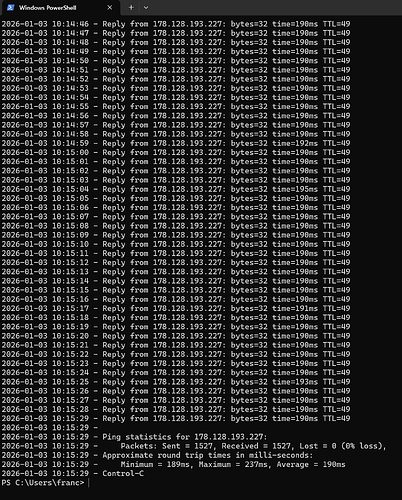The image size is (402, 500).
Task: Click the reply line showing time=191ms
Action: pos(176,308)
